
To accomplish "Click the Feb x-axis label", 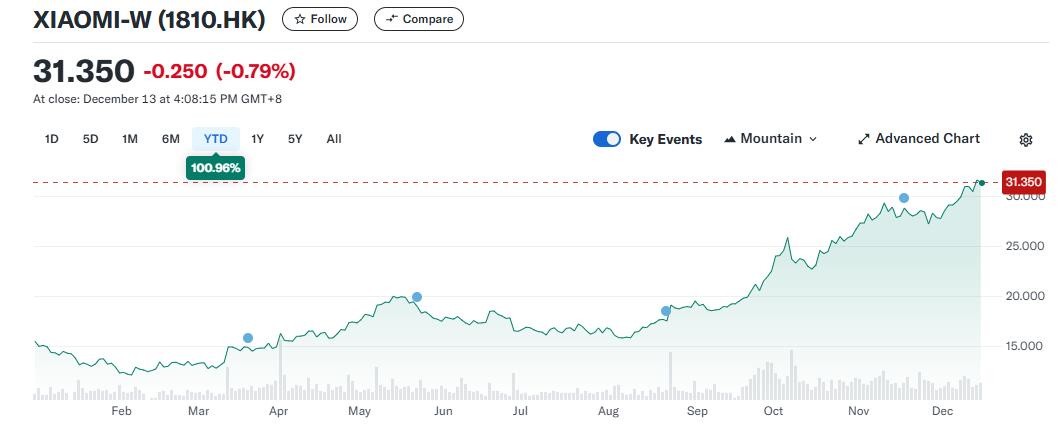I will (121, 411).
